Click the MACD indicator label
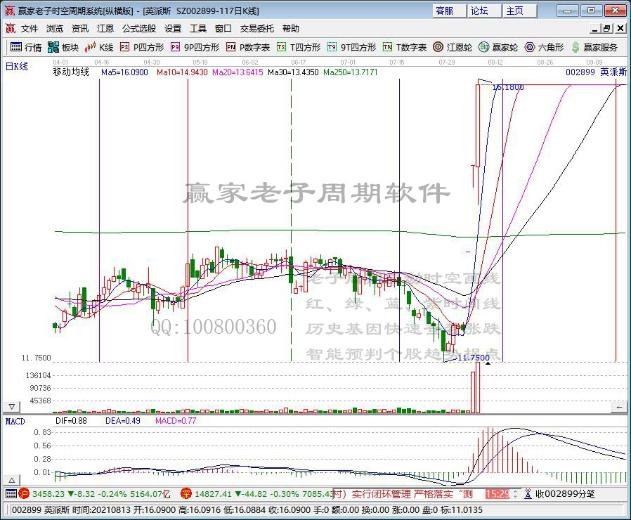Image resolution: width=631 pixels, height=520 pixels. 15,421
